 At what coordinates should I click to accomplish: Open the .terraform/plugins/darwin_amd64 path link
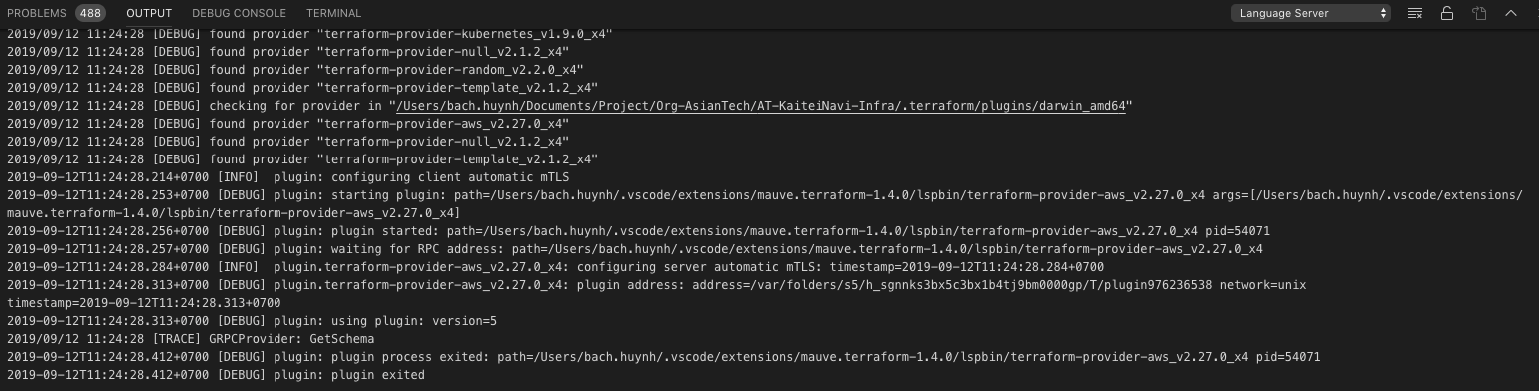coord(760,106)
